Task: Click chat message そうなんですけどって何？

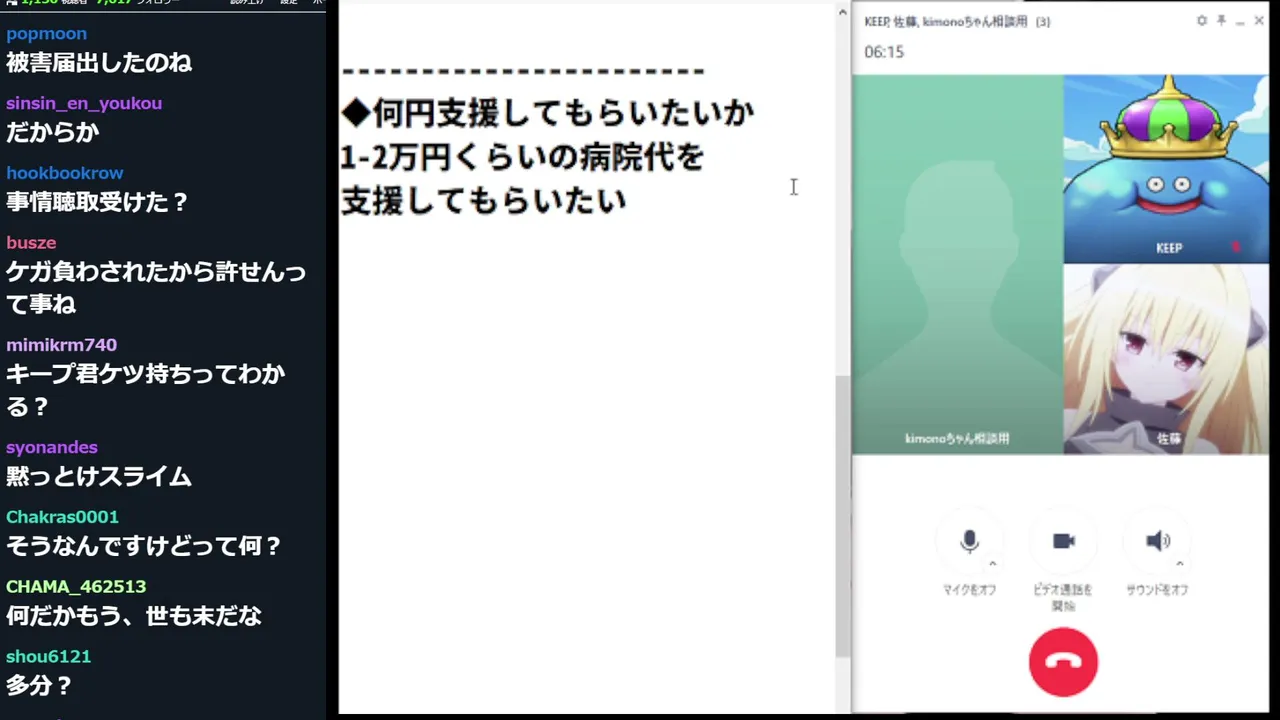Action: [145, 546]
